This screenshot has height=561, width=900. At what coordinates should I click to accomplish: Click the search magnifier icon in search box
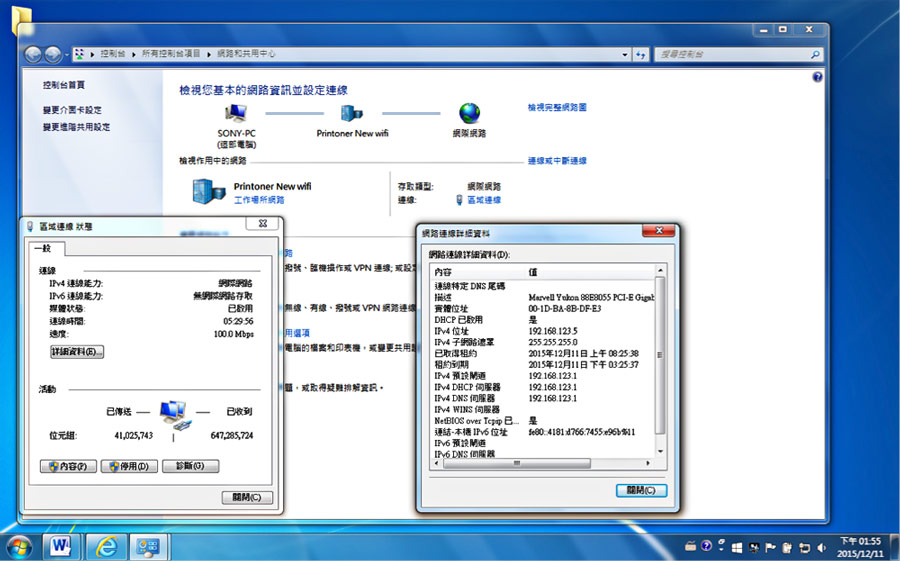point(814,55)
